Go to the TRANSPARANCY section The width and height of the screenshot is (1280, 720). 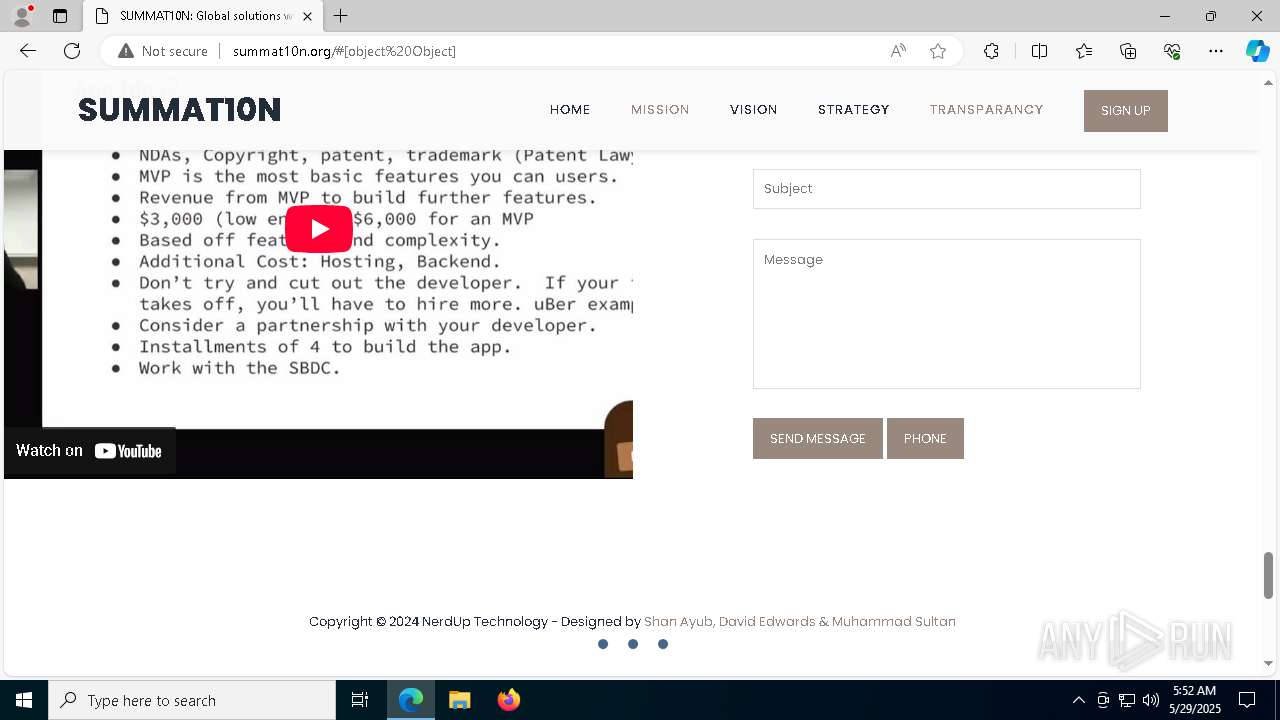(x=986, y=110)
